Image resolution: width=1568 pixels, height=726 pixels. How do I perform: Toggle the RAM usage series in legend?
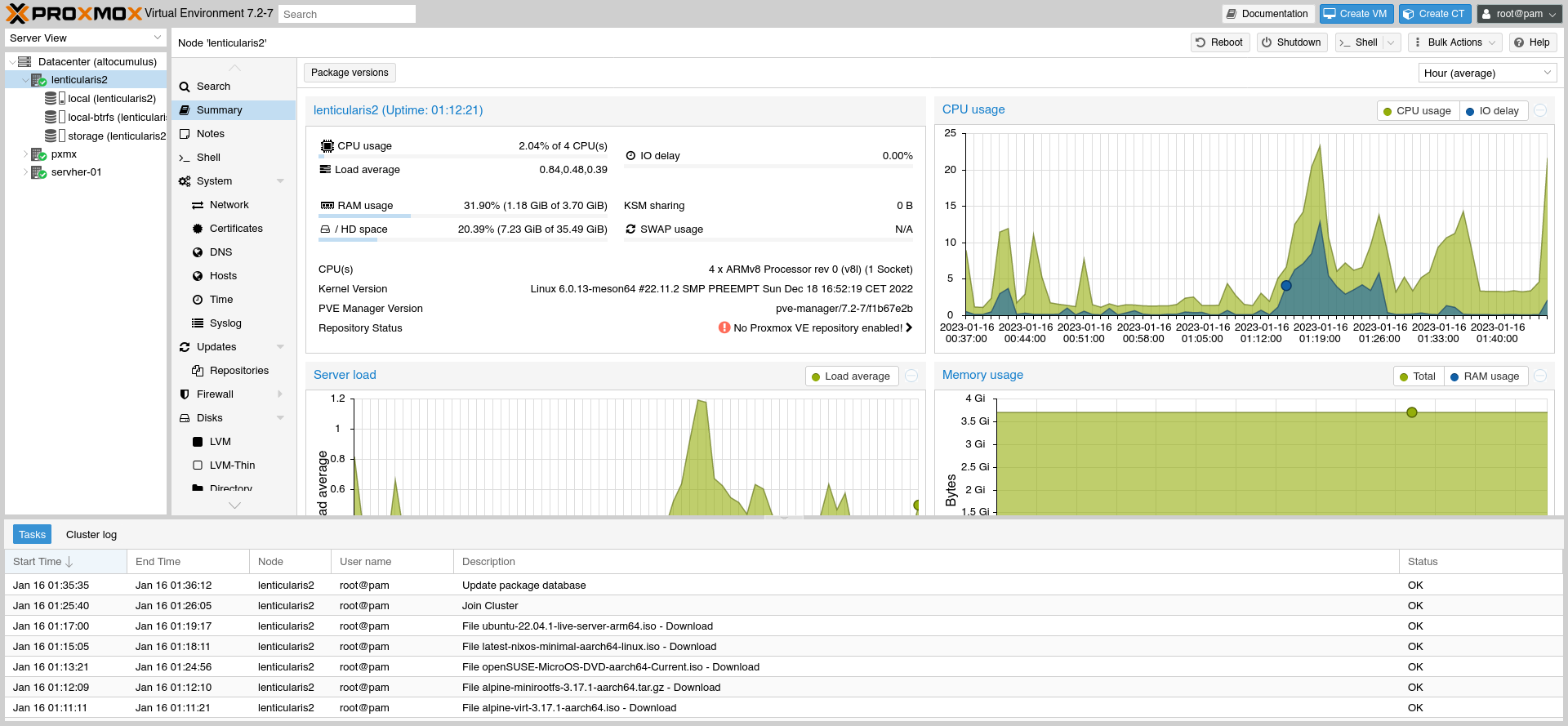(1486, 376)
